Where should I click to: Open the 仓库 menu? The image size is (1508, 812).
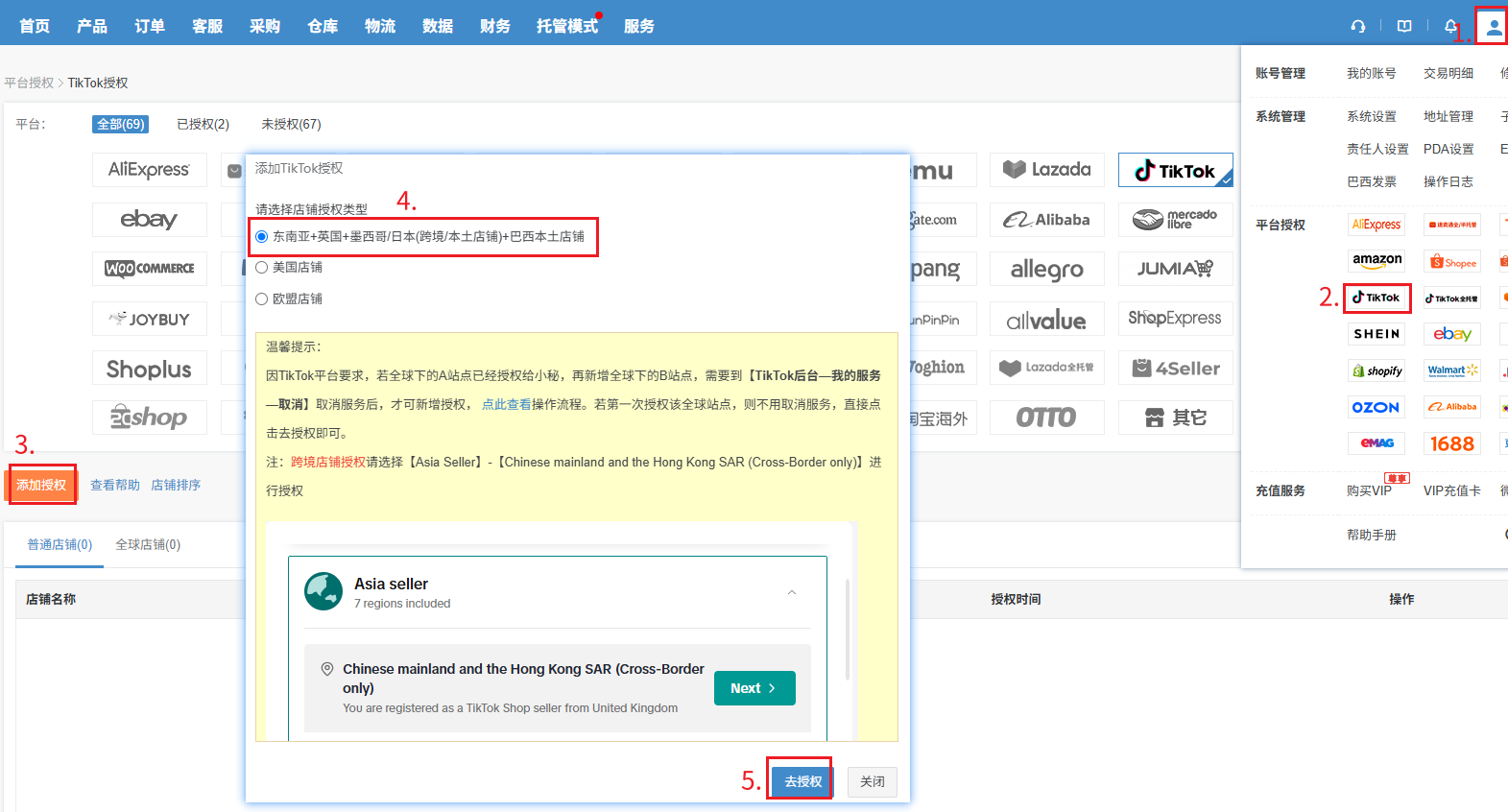(323, 26)
